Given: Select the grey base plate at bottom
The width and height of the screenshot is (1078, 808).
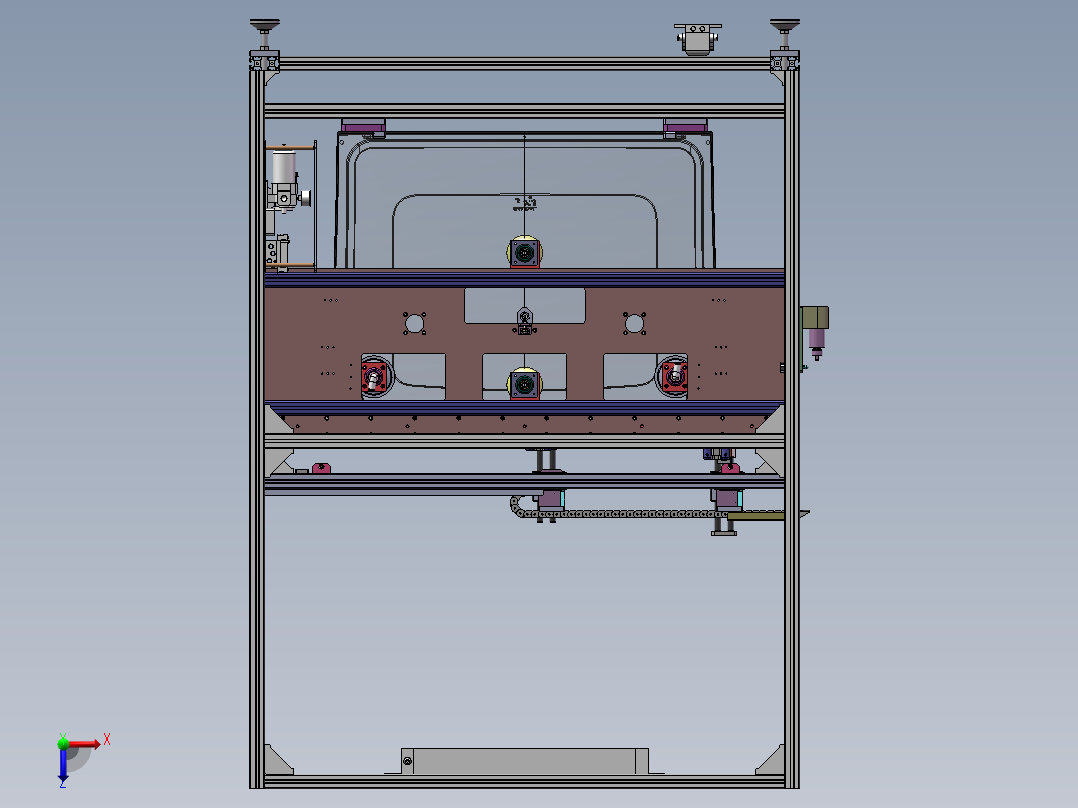Looking at the screenshot, I should coord(525,761).
